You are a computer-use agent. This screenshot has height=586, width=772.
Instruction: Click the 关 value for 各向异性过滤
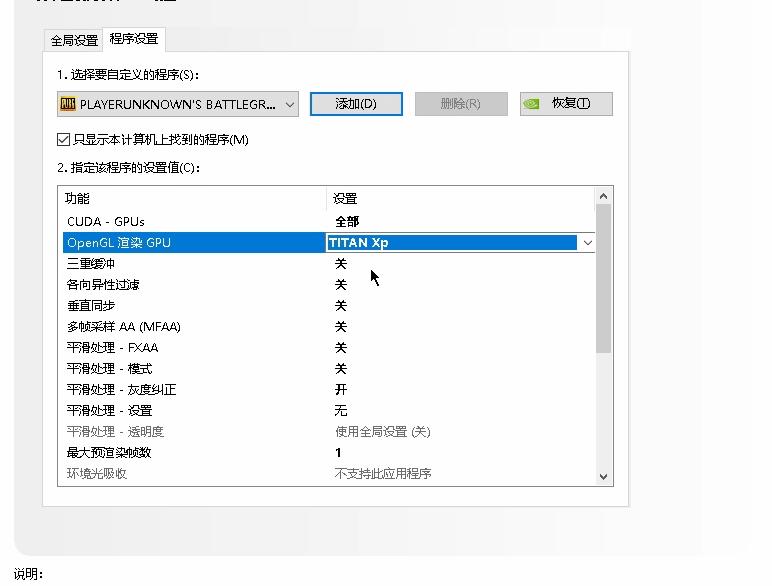(x=341, y=285)
